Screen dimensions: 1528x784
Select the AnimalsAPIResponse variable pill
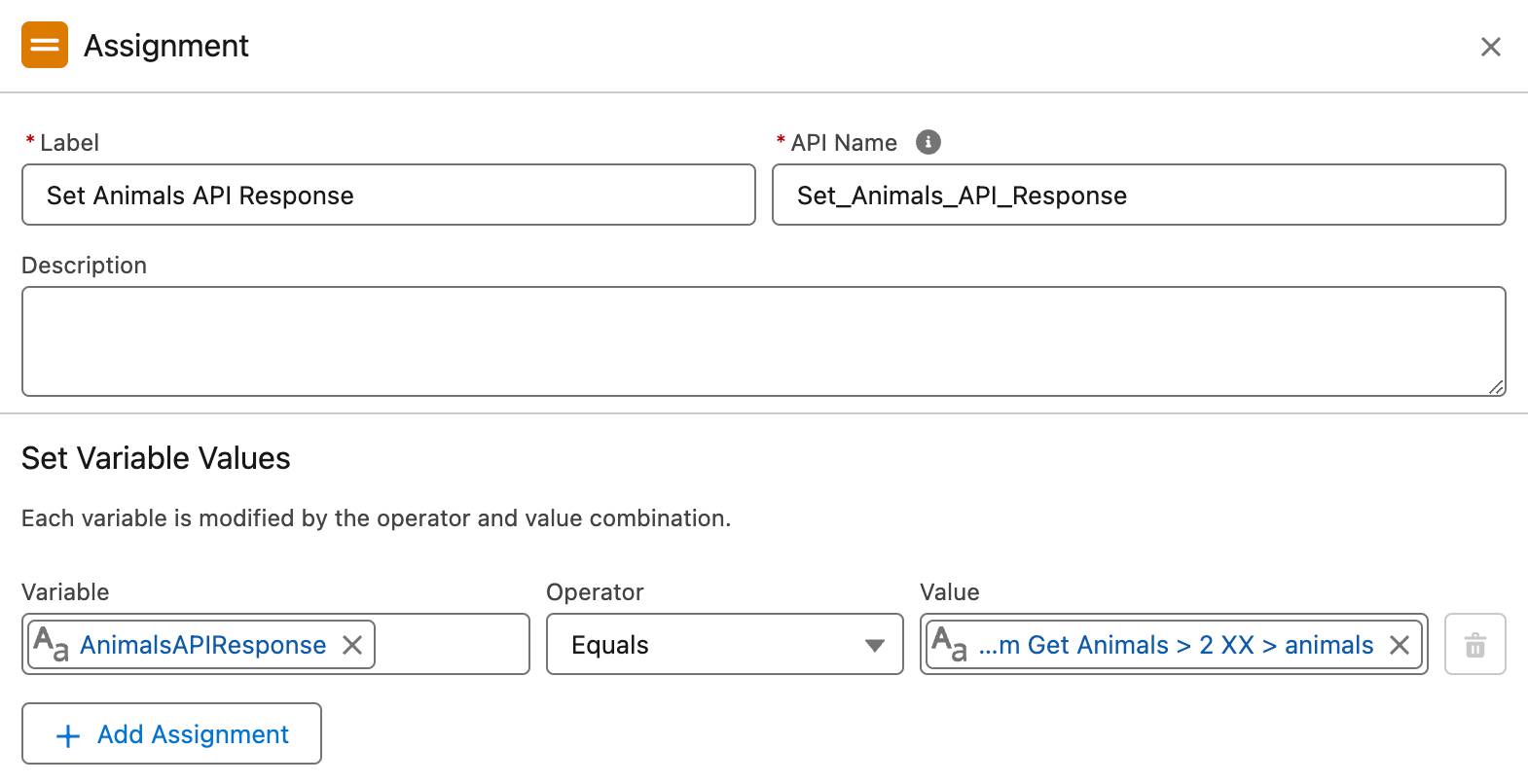[202, 645]
